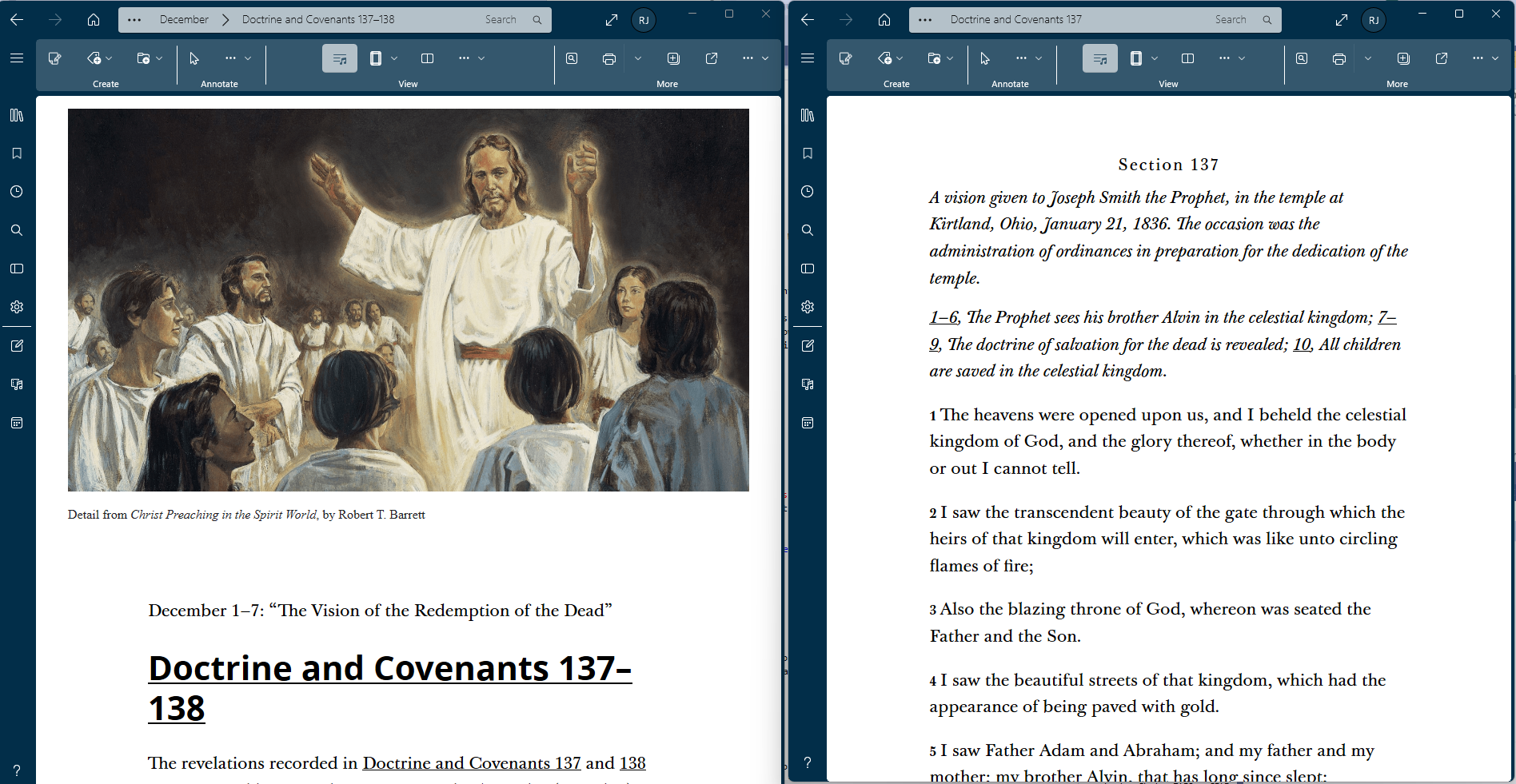The height and width of the screenshot is (784, 1516).
Task: Follow Doctrine and Covenants 137 body link
Action: tap(472, 763)
